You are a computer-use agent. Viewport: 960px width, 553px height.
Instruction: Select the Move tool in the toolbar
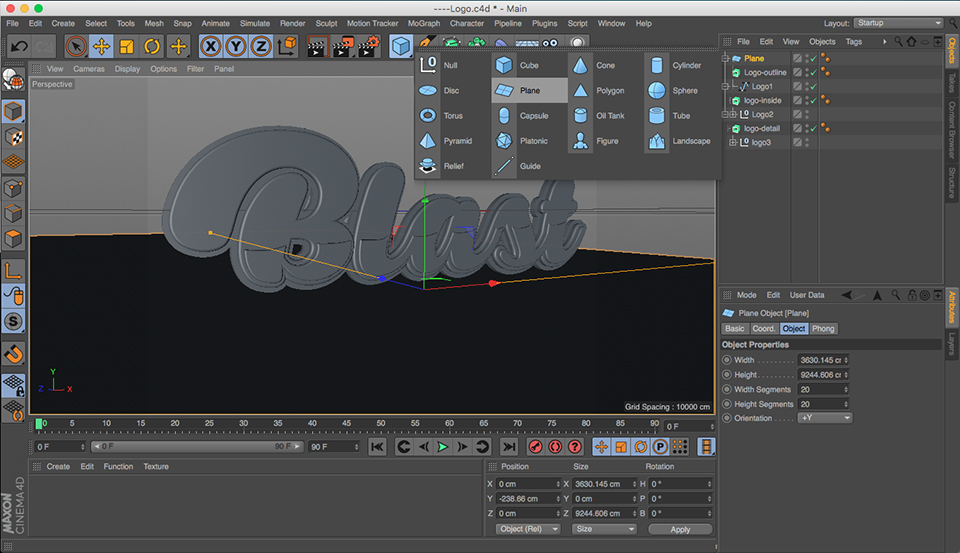point(101,46)
